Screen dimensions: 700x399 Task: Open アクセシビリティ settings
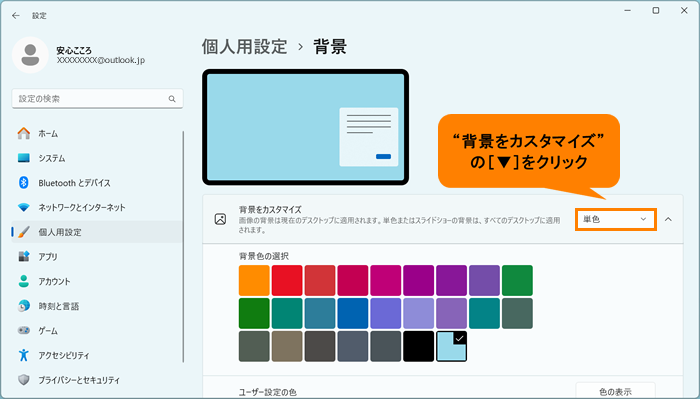point(96,355)
